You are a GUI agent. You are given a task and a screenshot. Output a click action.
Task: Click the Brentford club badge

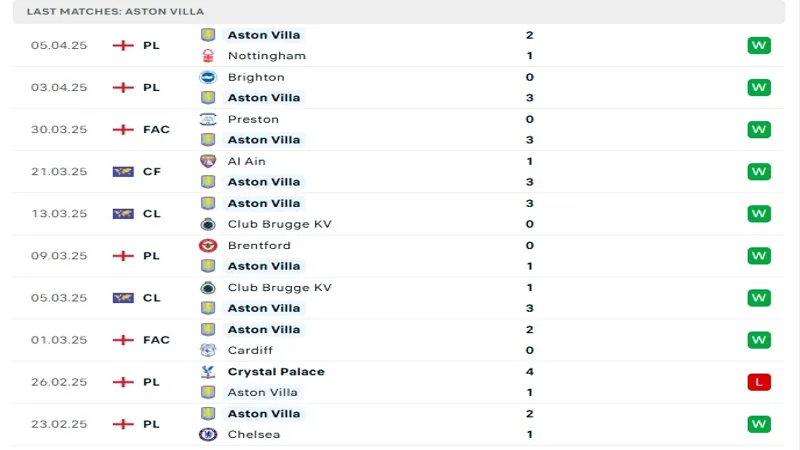pos(208,245)
